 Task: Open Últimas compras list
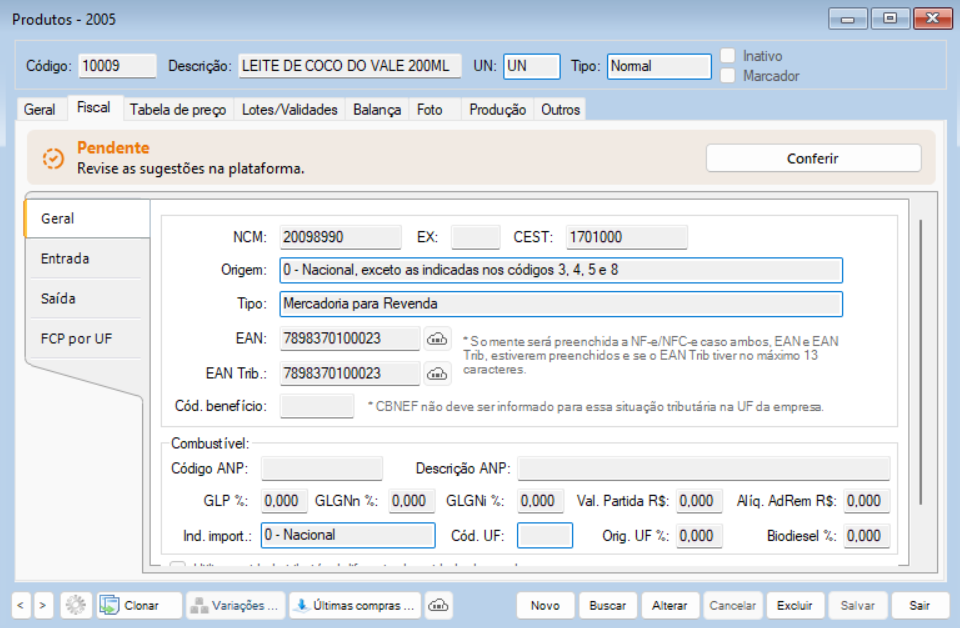pos(355,605)
